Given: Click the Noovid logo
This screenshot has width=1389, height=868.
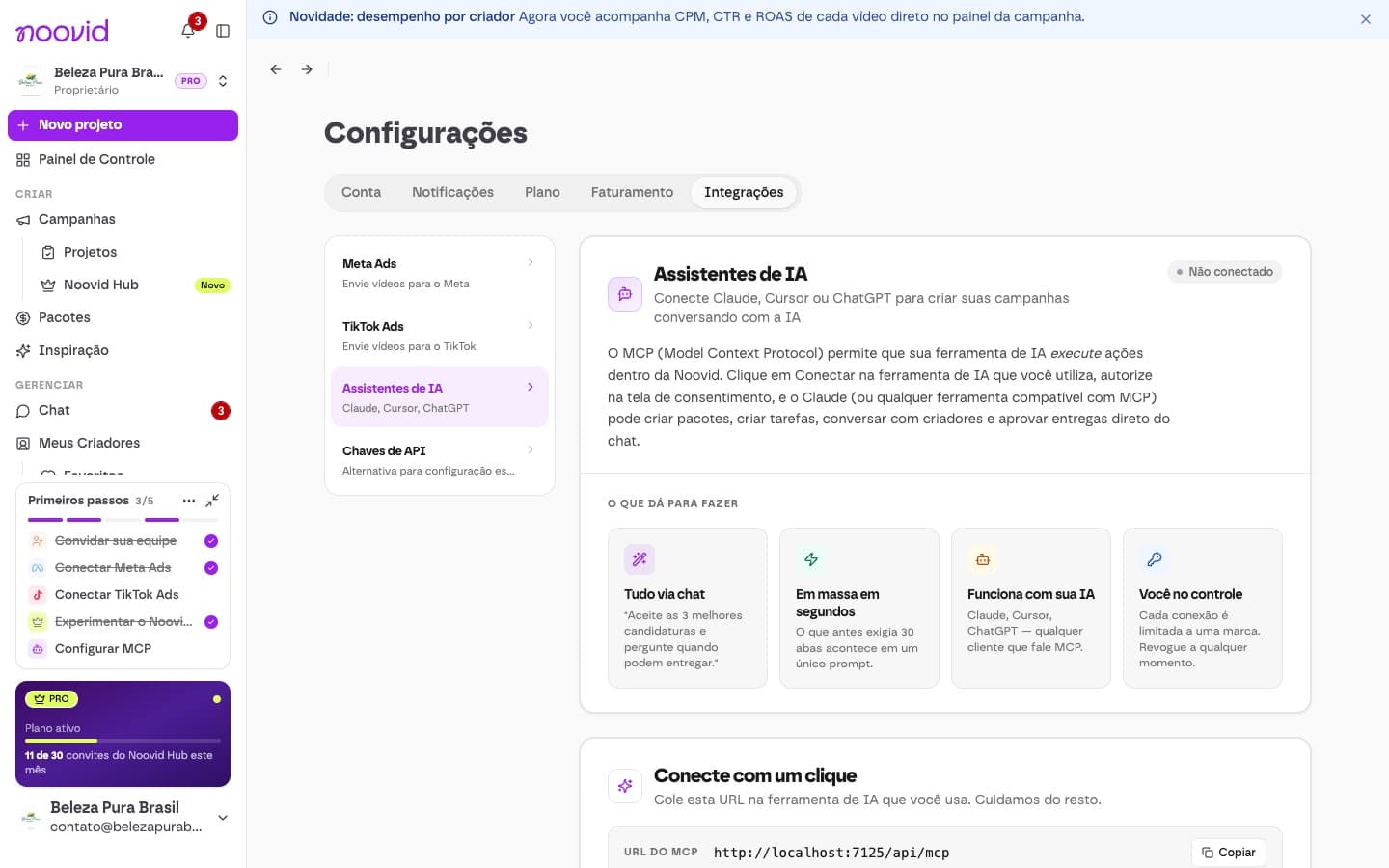Looking at the screenshot, I should tap(63, 31).
